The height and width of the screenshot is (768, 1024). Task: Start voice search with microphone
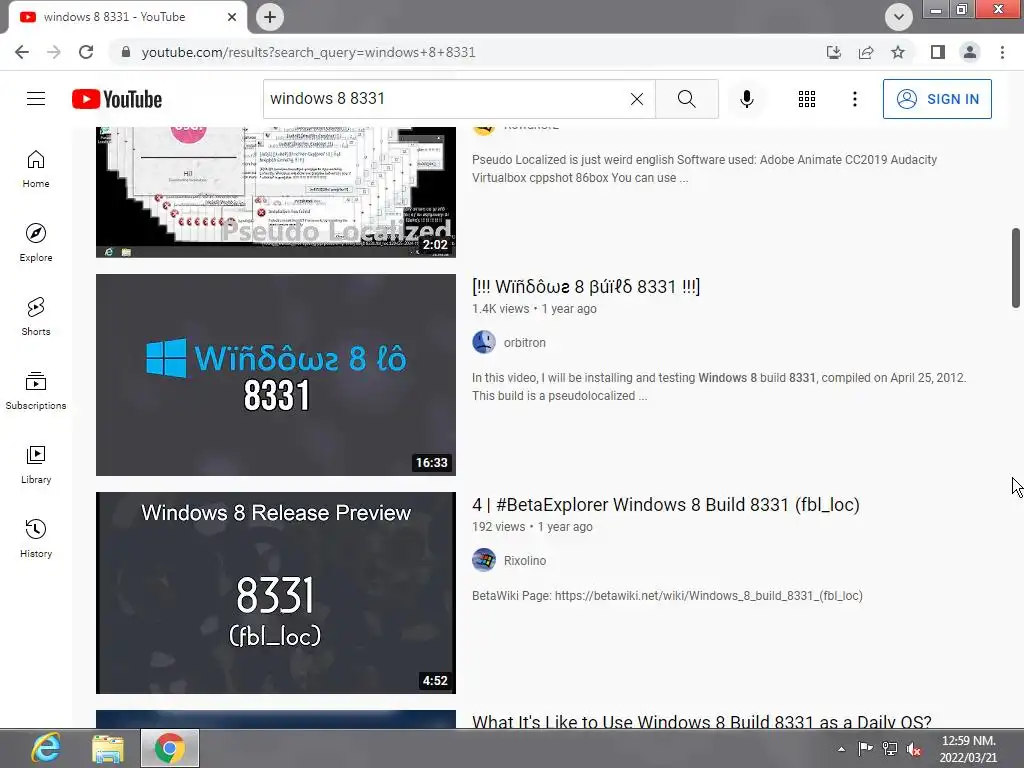(746, 99)
